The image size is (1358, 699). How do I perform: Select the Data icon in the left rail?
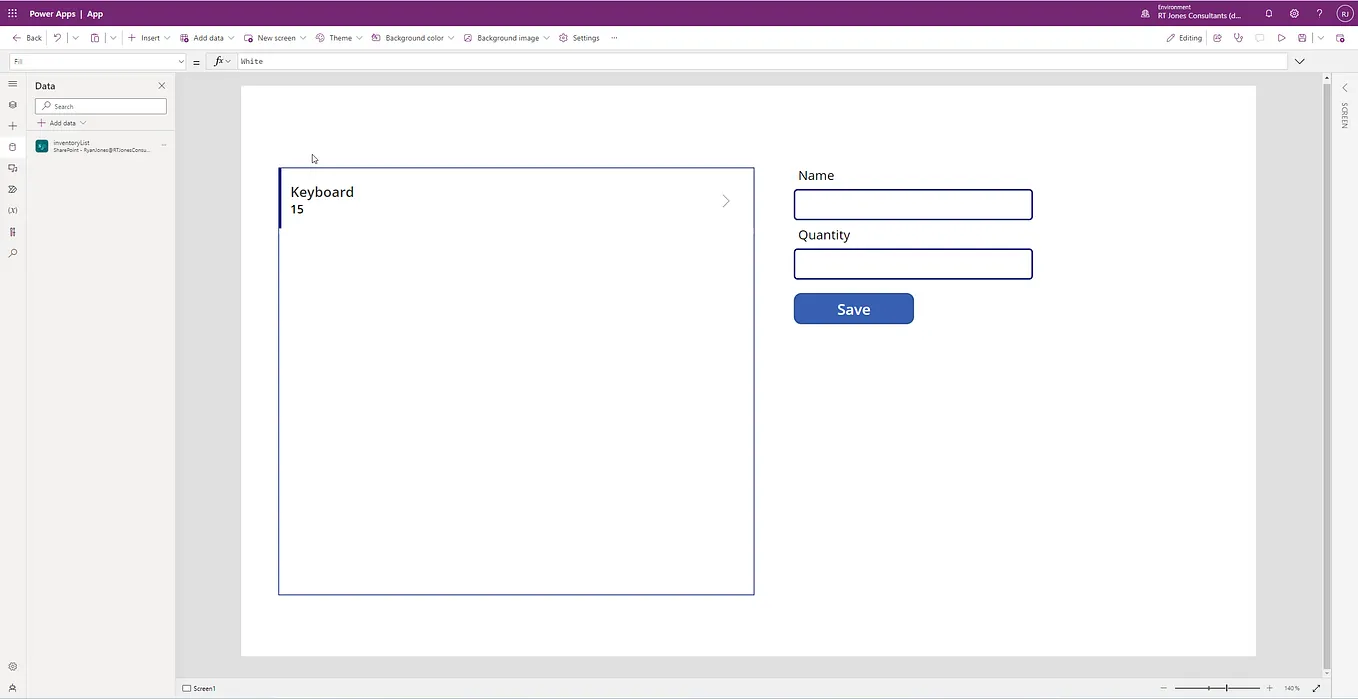pyautogui.click(x=12, y=147)
